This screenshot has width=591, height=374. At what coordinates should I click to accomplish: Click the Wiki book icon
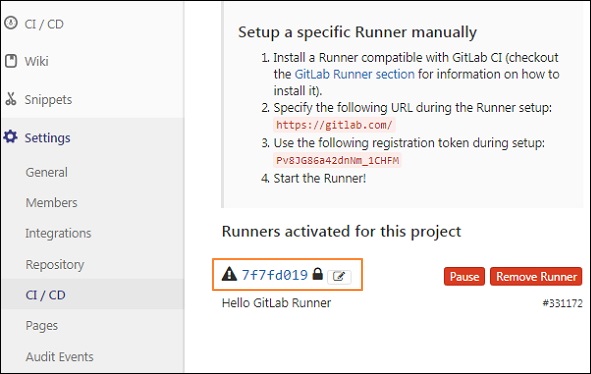pos(11,61)
